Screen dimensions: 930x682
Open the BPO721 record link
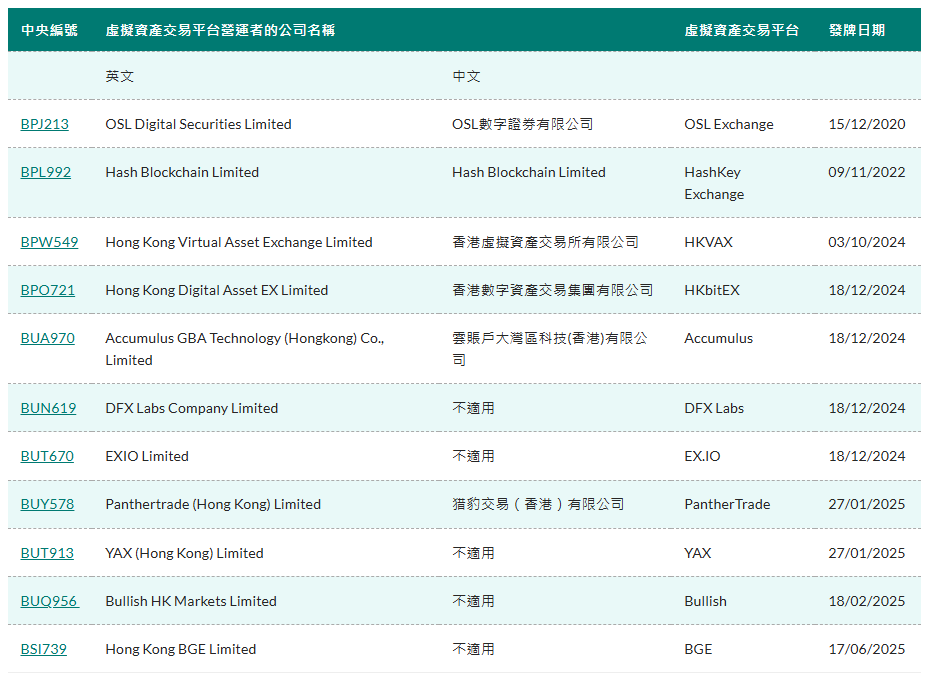click(x=46, y=289)
